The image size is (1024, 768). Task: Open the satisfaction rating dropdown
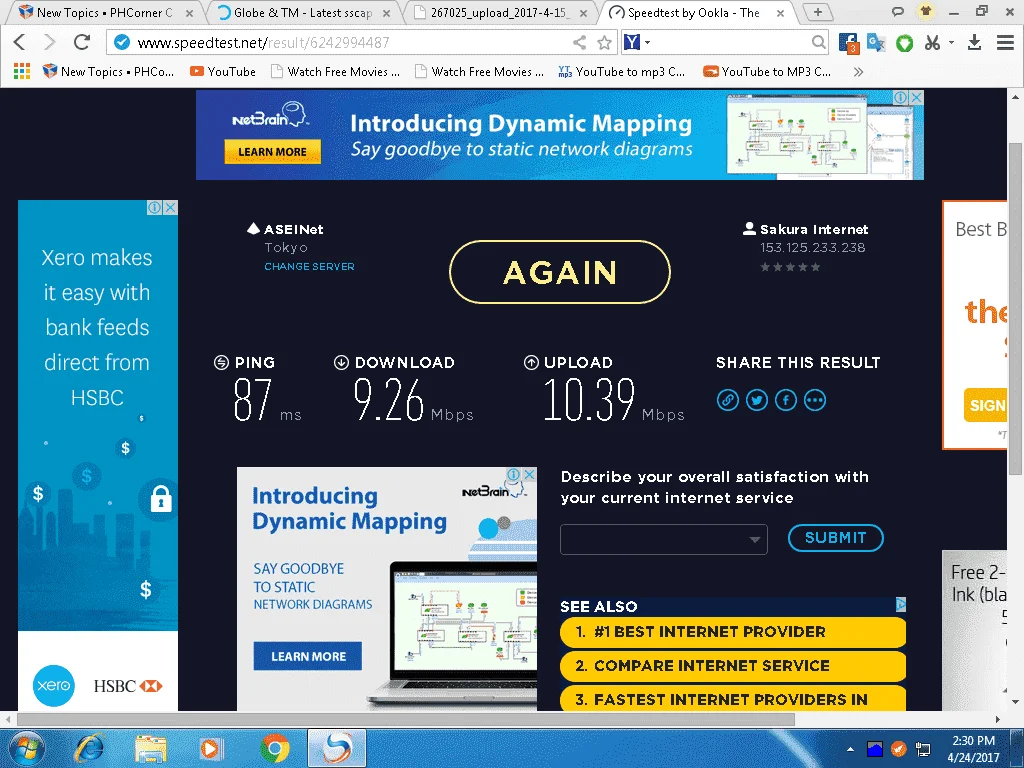[664, 539]
